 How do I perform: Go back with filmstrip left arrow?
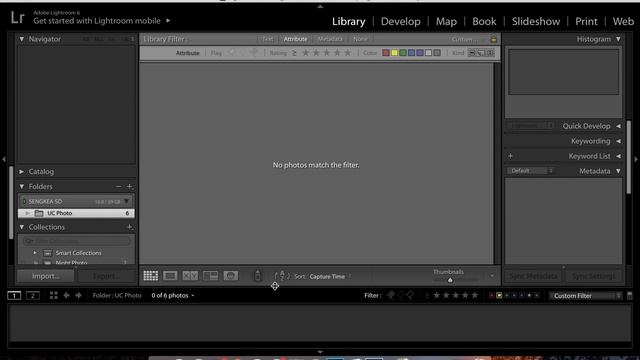pyautogui.click(x=67, y=296)
